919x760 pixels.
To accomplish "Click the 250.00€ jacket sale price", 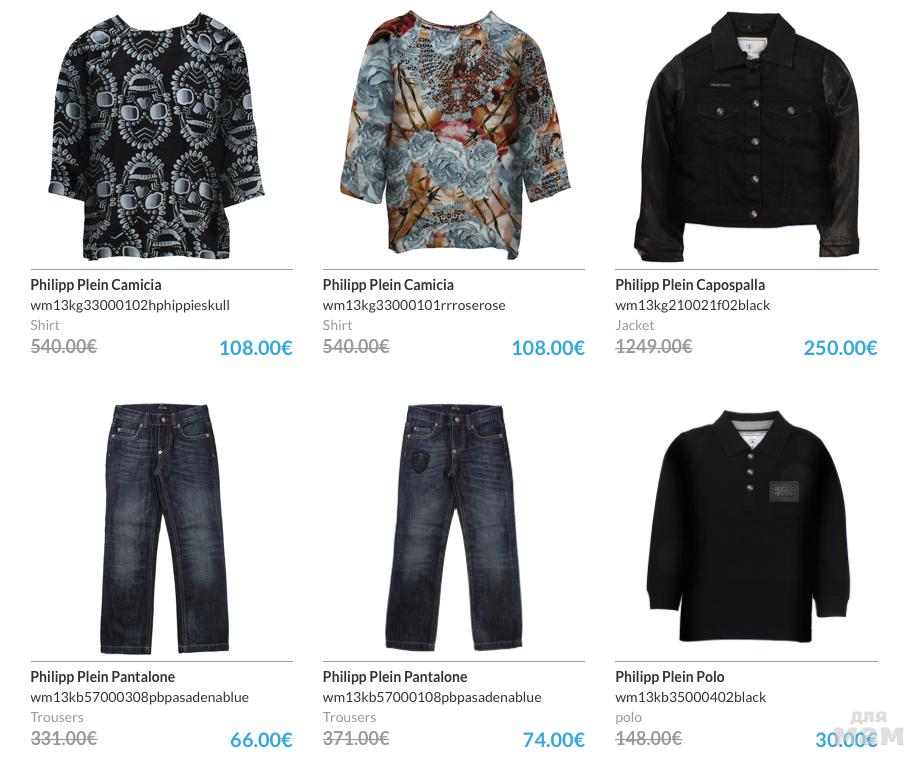I will [x=840, y=348].
